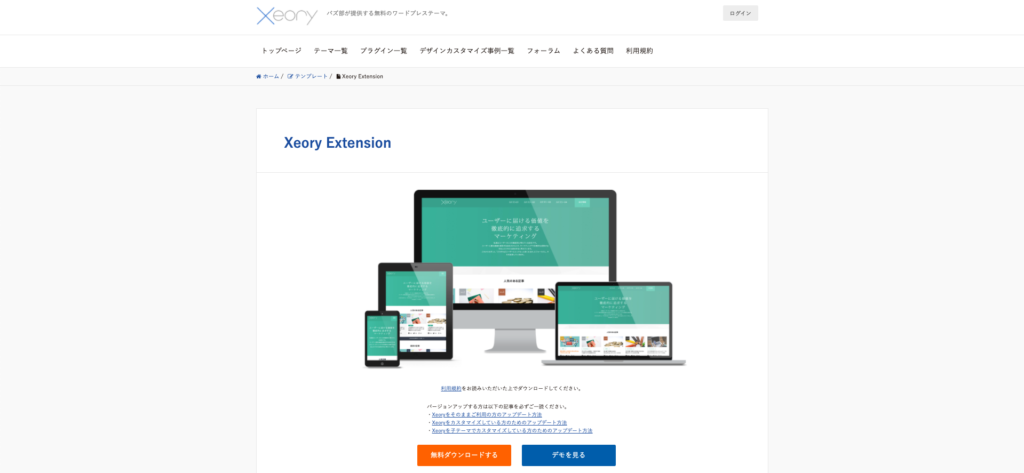Go to テーマ一覧 in the navigation
This screenshot has width=1024, height=473.
click(330, 51)
